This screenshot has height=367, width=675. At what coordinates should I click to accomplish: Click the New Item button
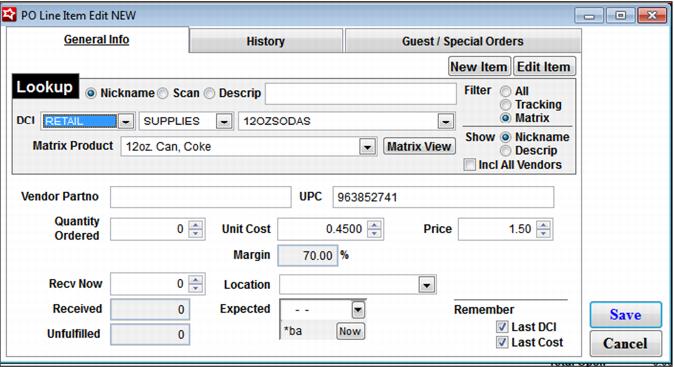point(479,67)
